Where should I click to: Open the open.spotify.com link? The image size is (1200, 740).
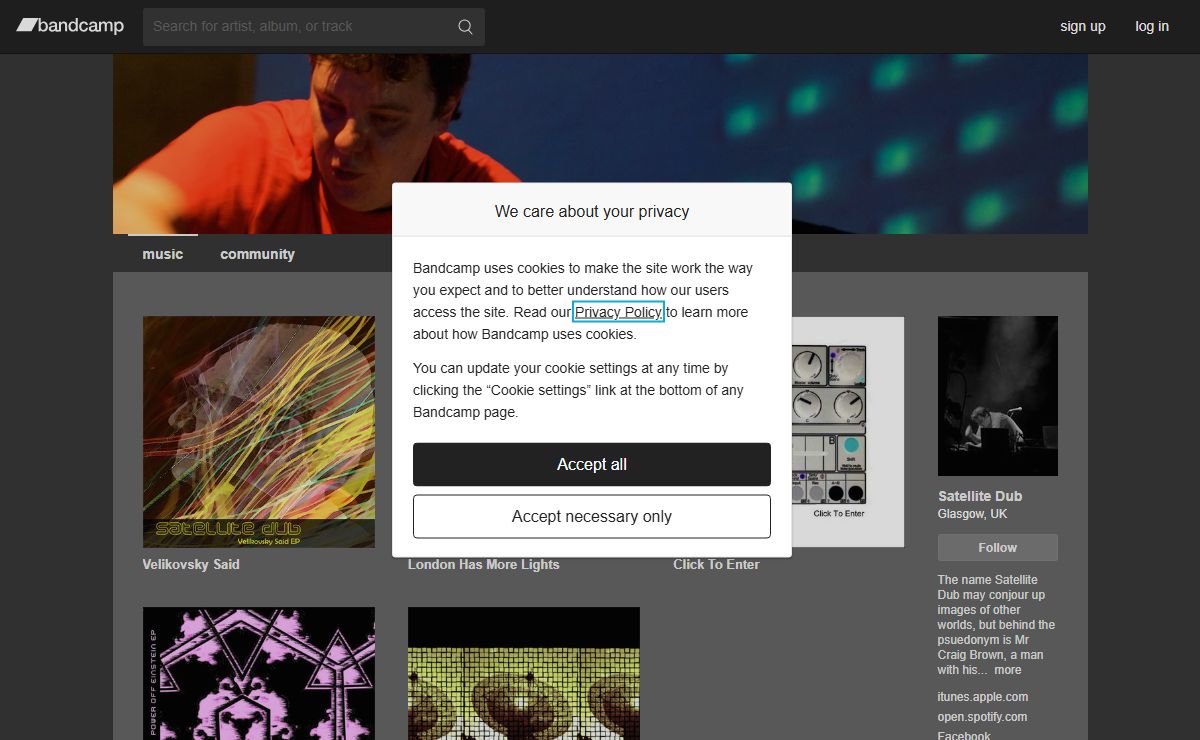[x=982, y=717]
